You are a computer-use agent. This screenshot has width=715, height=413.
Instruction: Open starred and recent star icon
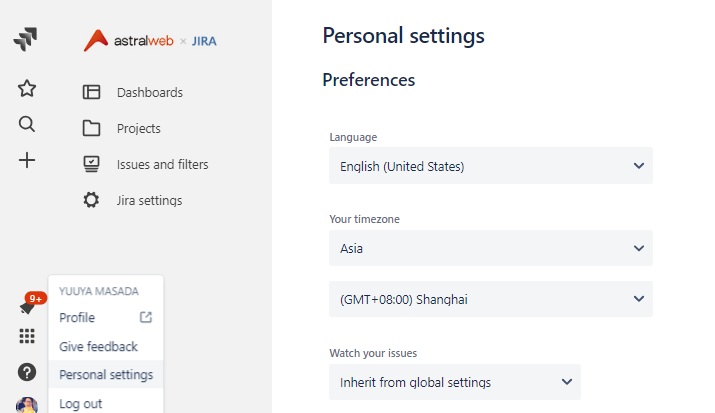[x=27, y=88]
